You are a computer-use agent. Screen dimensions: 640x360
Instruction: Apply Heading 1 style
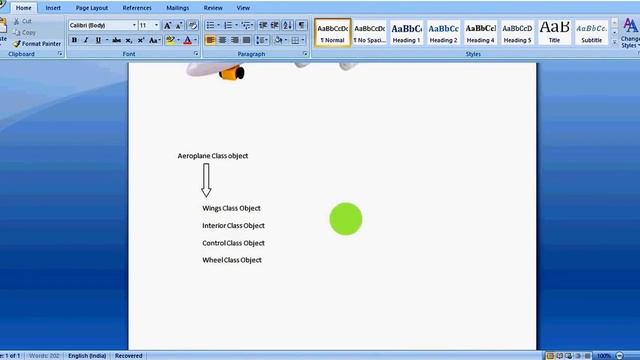pos(407,32)
